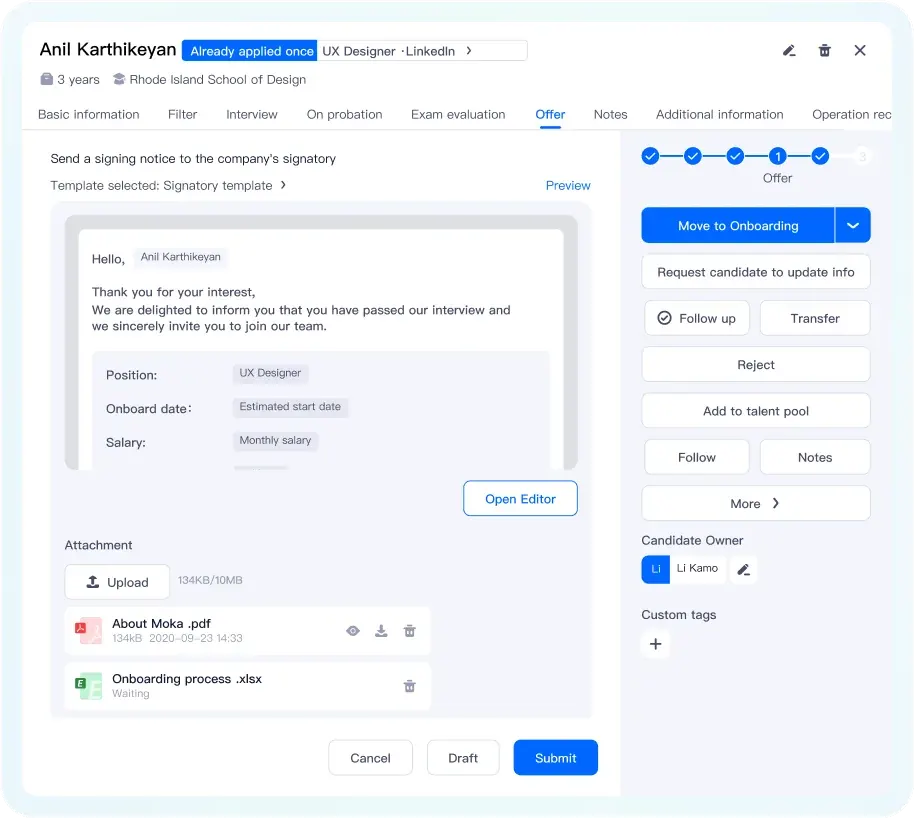914x818 pixels.
Task: Edit candidate details with the pencil icon
Action: tap(789, 50)
